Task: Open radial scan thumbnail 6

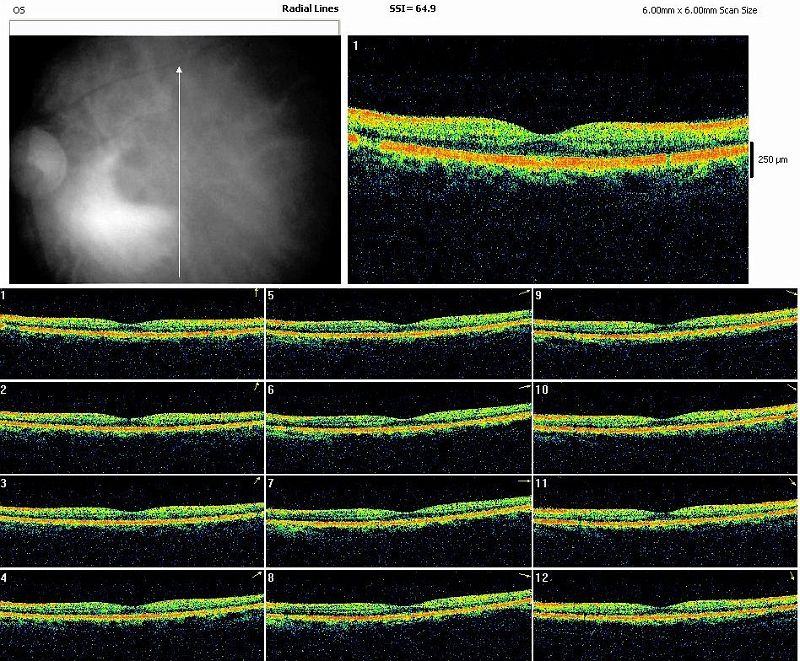Action: pos(398,427)
